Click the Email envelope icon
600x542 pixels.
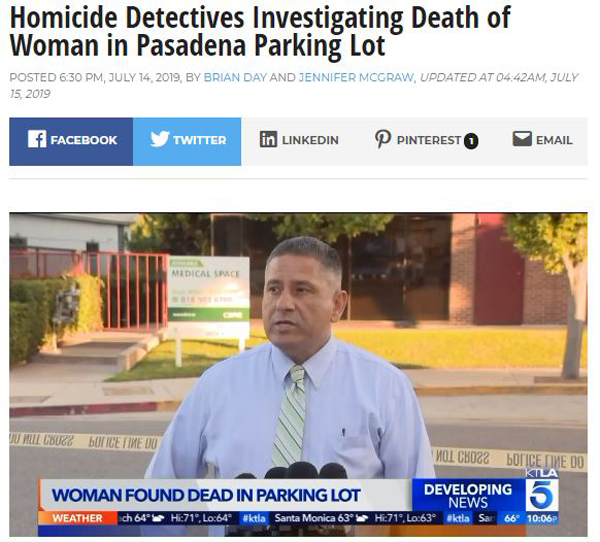coord(522,139)
